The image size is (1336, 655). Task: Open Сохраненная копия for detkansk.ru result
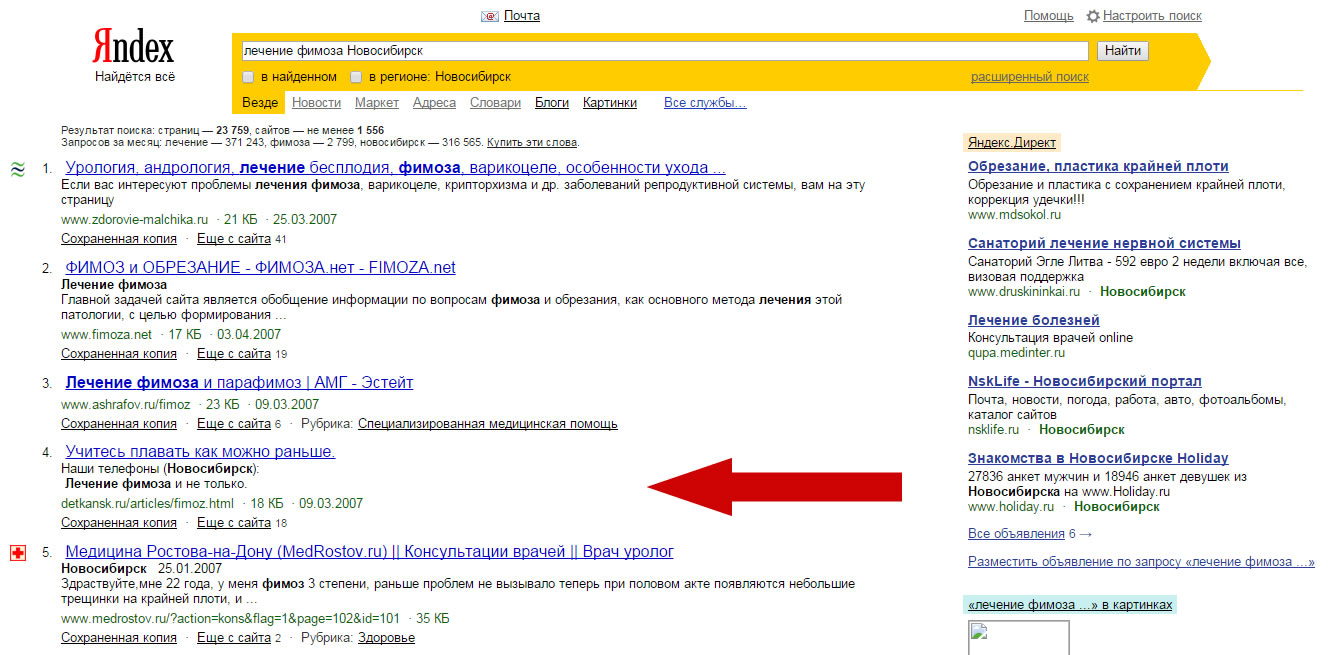pos(119,523)
